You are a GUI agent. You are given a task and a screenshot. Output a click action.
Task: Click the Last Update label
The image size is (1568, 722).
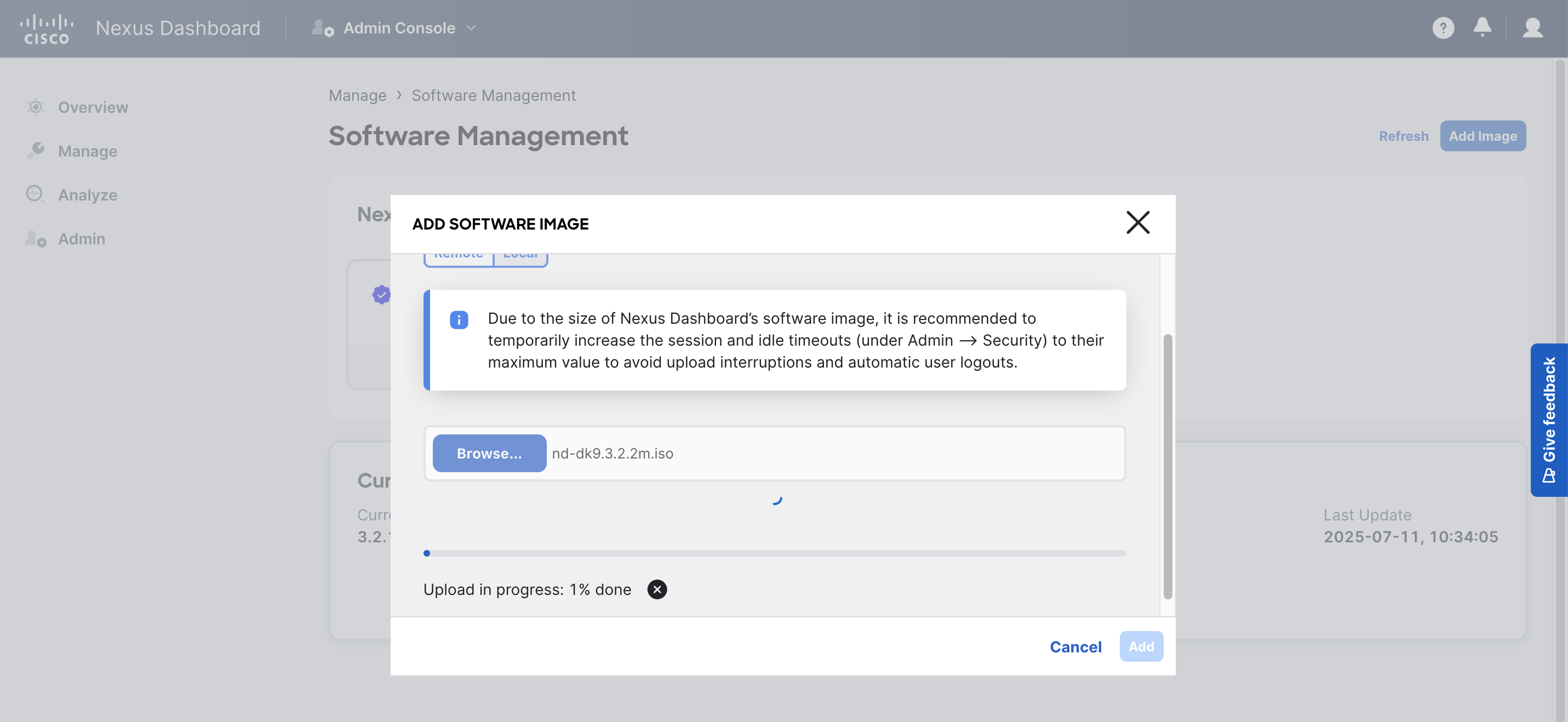click(1367, 514)
